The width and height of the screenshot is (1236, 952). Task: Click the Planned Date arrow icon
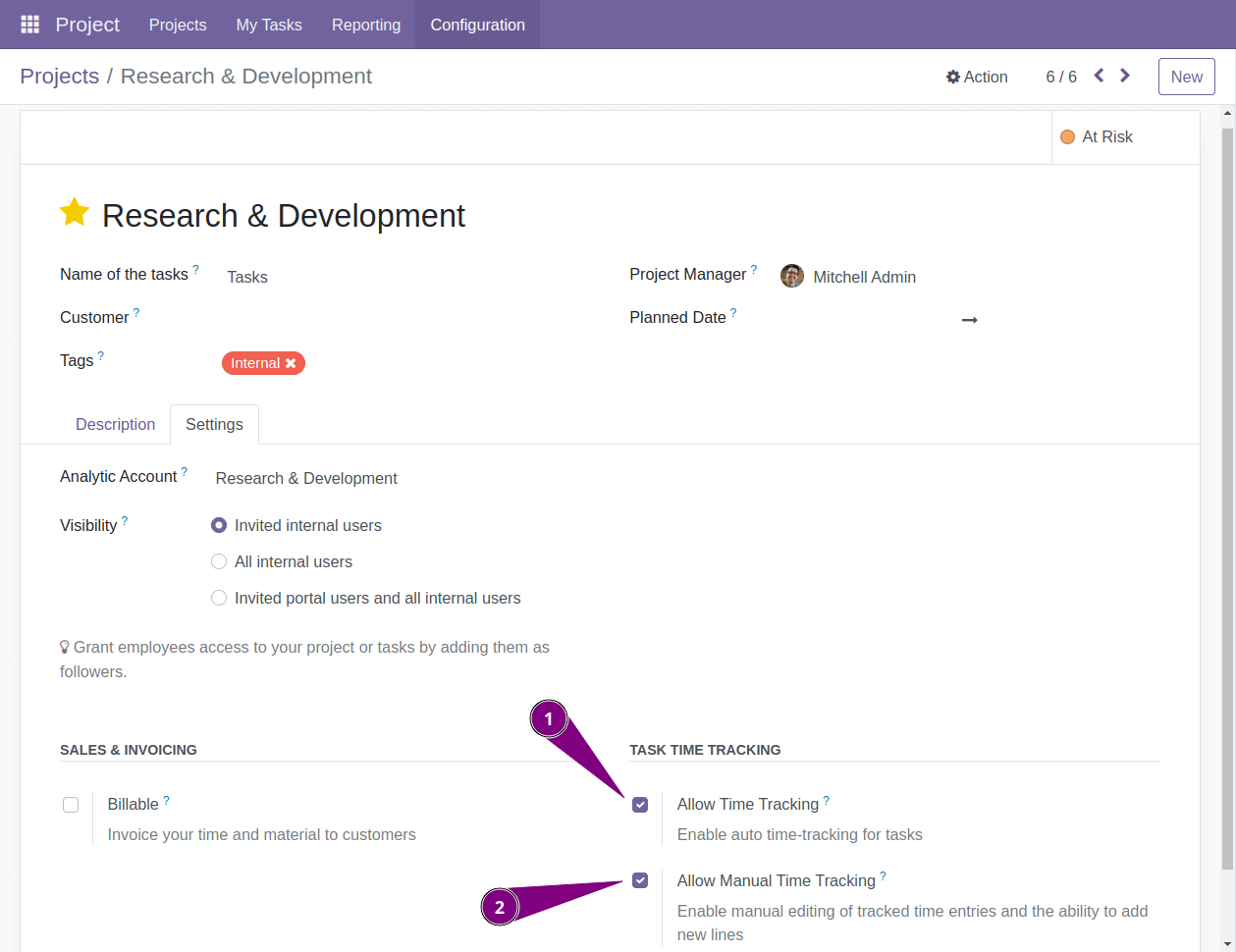pyautogui.click(x=970, y=319)
